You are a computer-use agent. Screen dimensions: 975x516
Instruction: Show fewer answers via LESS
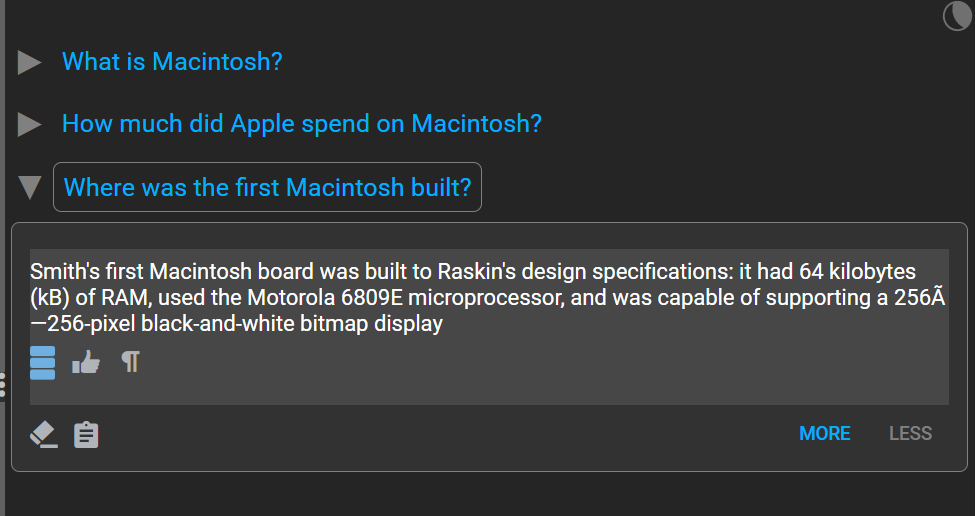point(910,433)
